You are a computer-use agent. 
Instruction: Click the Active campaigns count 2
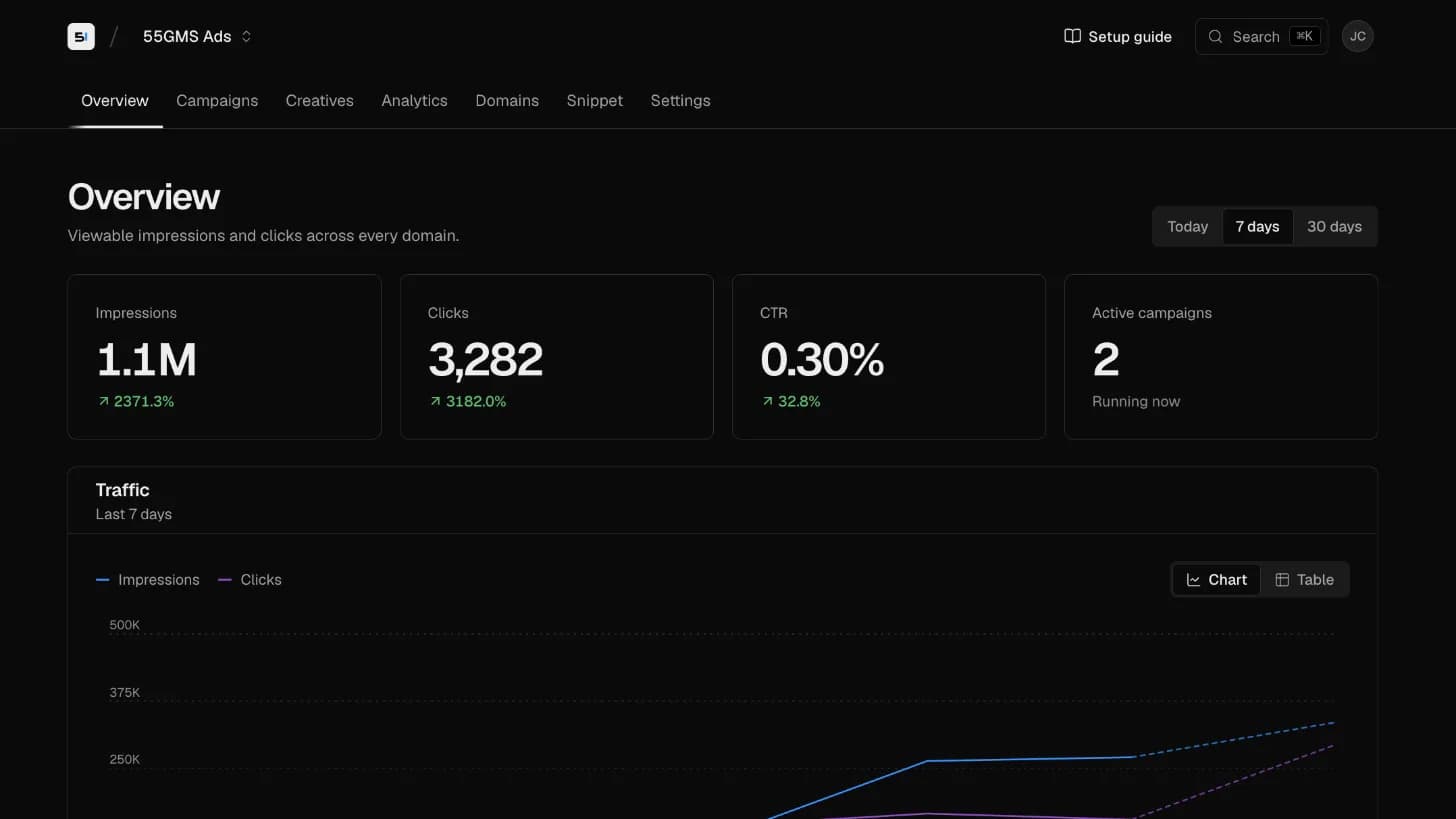tap(1105, 360)
